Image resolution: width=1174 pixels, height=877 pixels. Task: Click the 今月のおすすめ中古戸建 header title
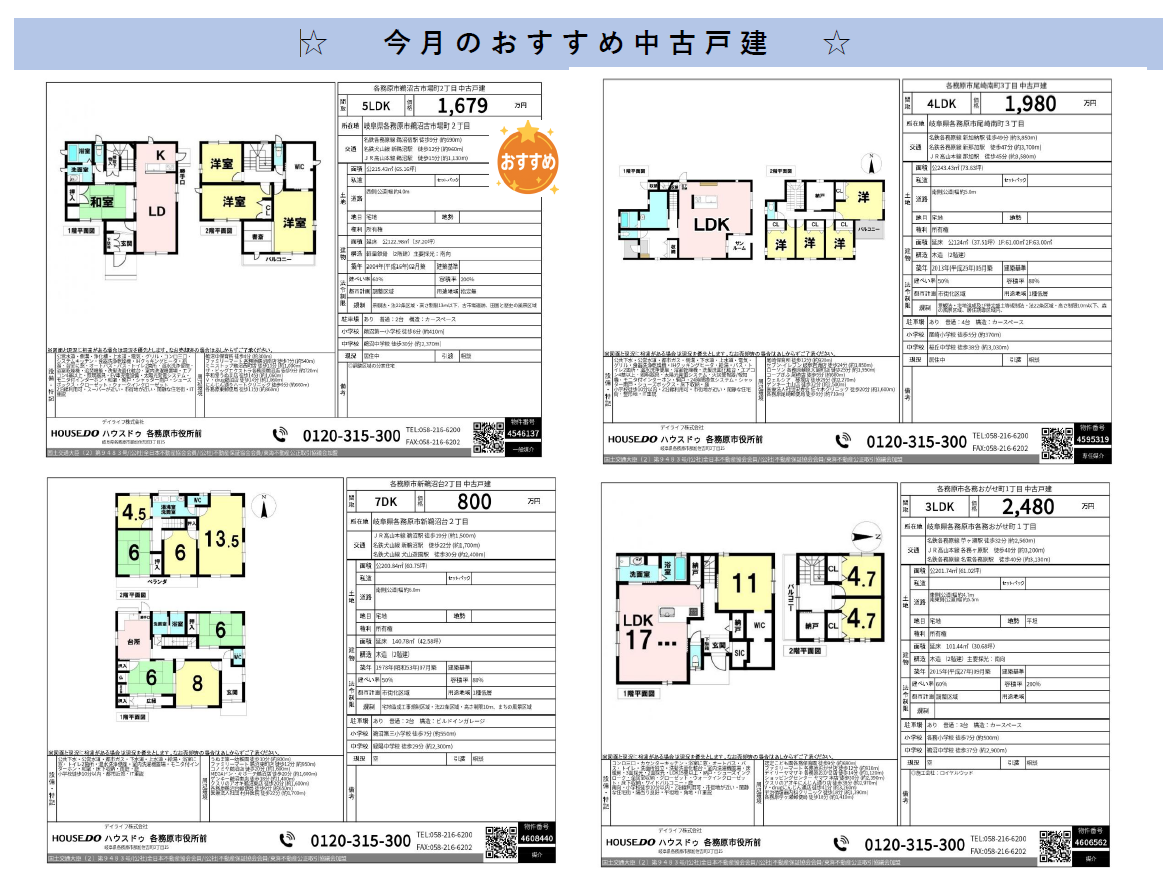click(575, 44)
